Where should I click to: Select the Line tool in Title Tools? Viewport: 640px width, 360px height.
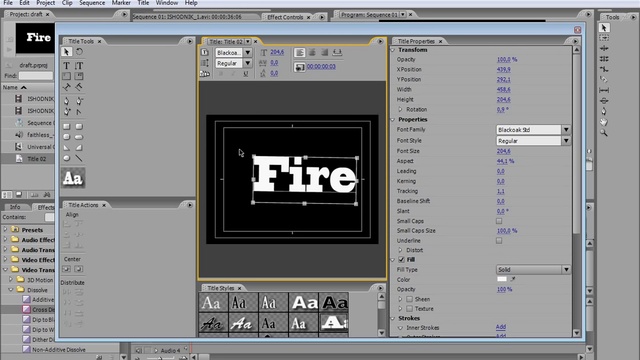point(79,158)
